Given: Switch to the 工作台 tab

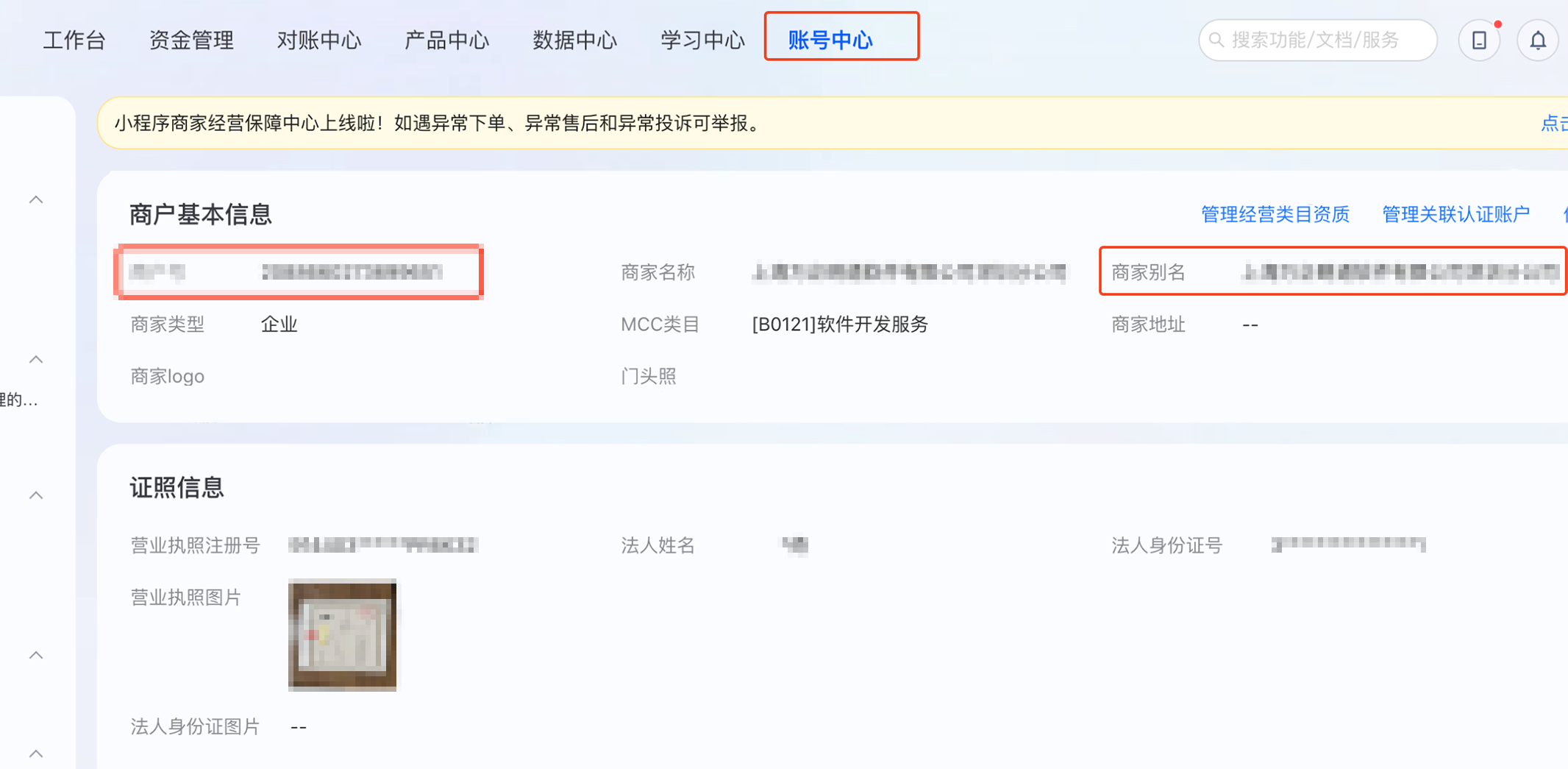Looking at the screenshot, I should (74, 40).
